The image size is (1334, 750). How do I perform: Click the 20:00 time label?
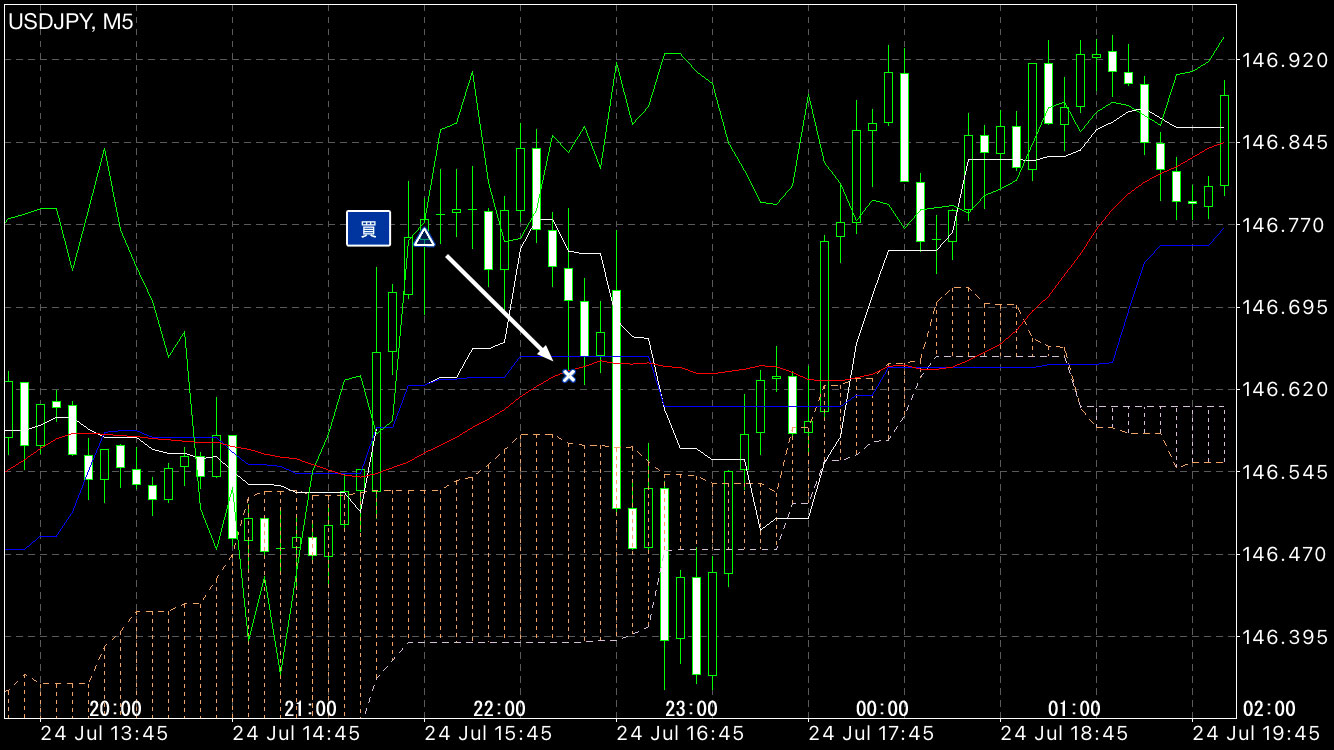(115, 709)
